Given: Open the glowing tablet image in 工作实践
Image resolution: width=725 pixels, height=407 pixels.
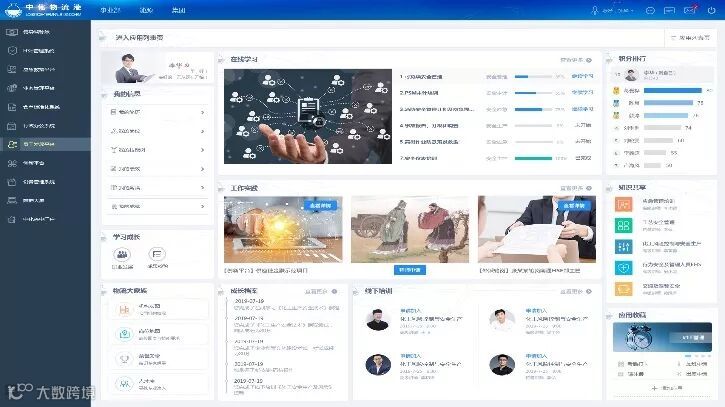Looking at the screenshot, I should (283, 229).
